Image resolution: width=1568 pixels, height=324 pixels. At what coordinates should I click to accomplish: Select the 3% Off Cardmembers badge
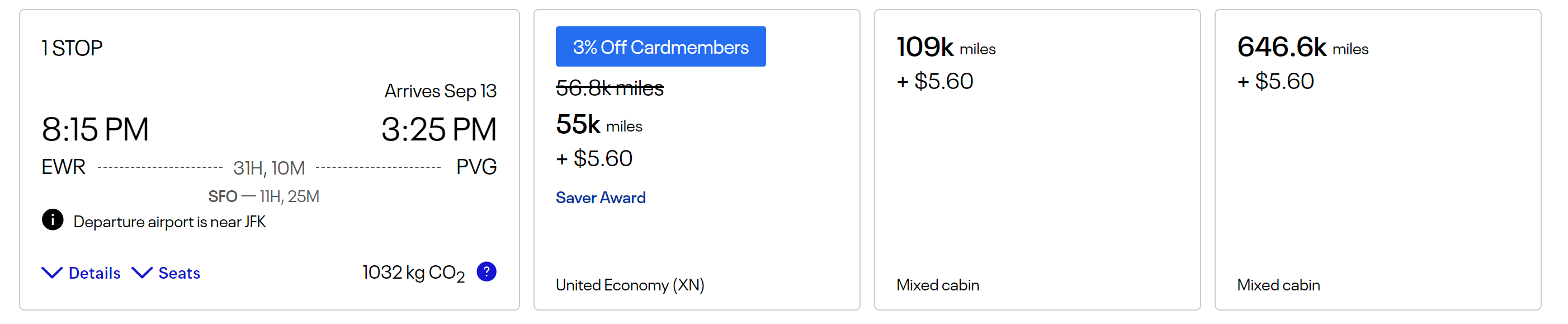click(660, 46)
